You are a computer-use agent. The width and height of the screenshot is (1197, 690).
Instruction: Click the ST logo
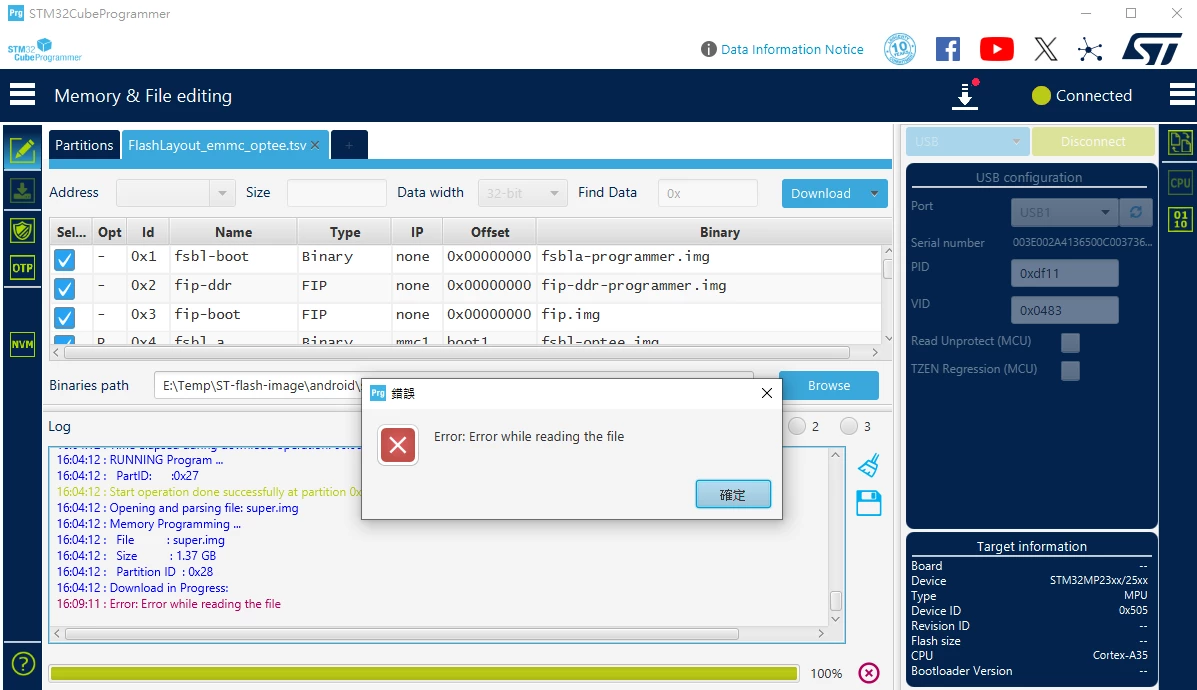click(1152, 49)
